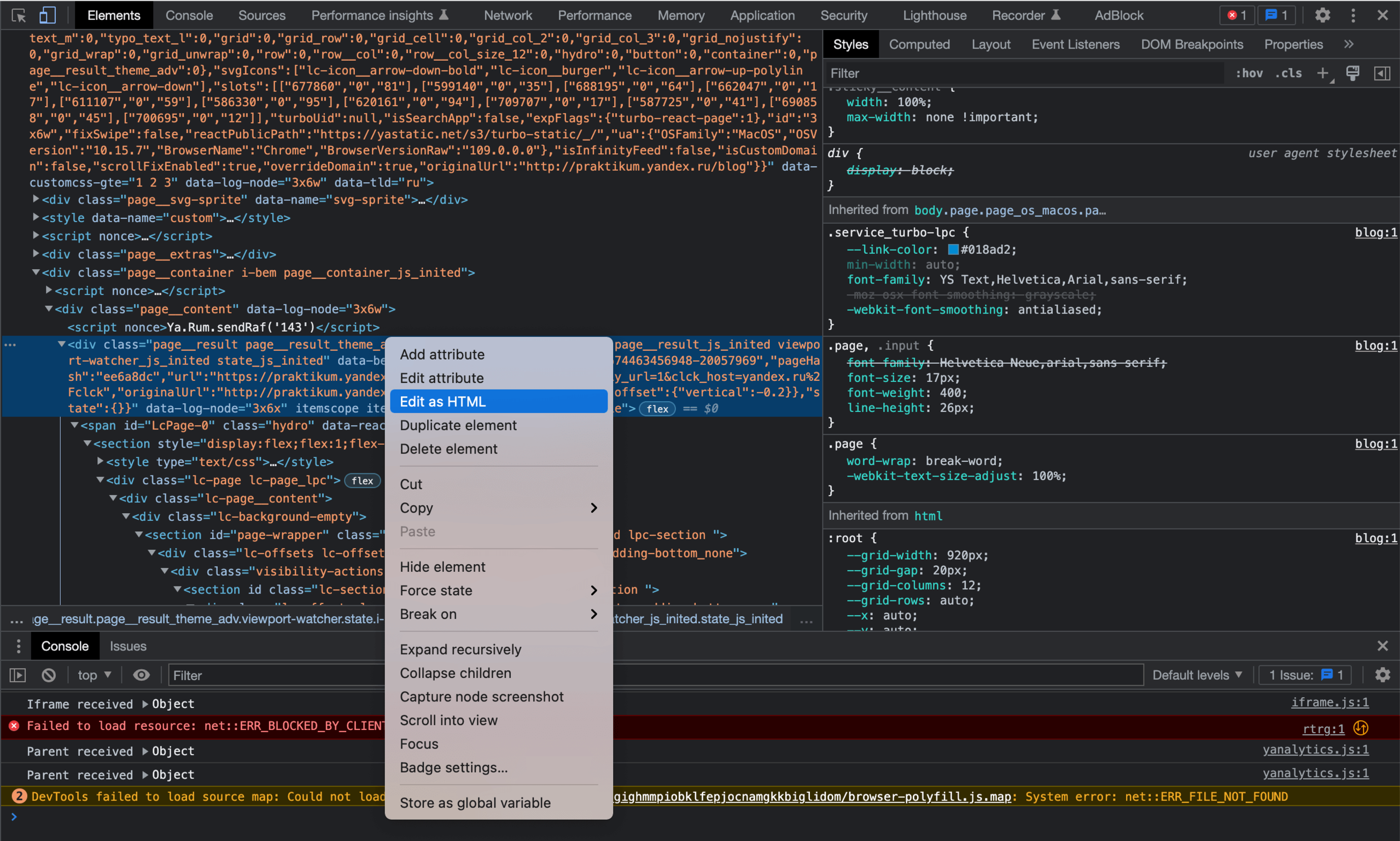Toggle computed styles sidebar icon
Screen dimensions: 1400x841
[1382, 73]
